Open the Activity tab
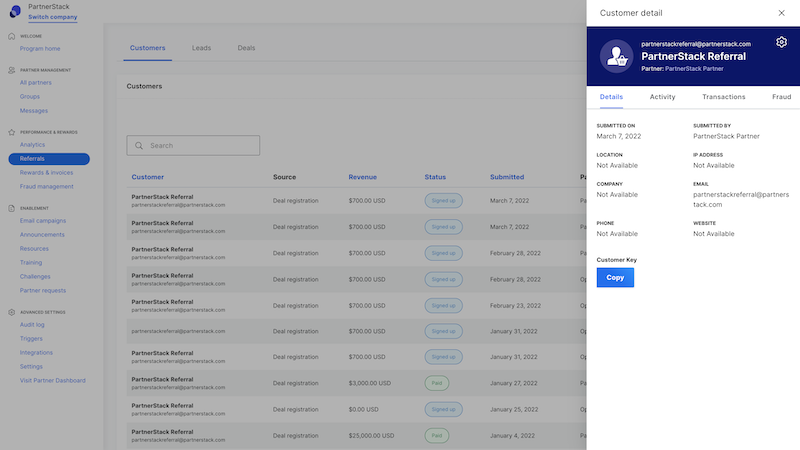800x450 pixels. pyautogui.click(x=662, y=97)
